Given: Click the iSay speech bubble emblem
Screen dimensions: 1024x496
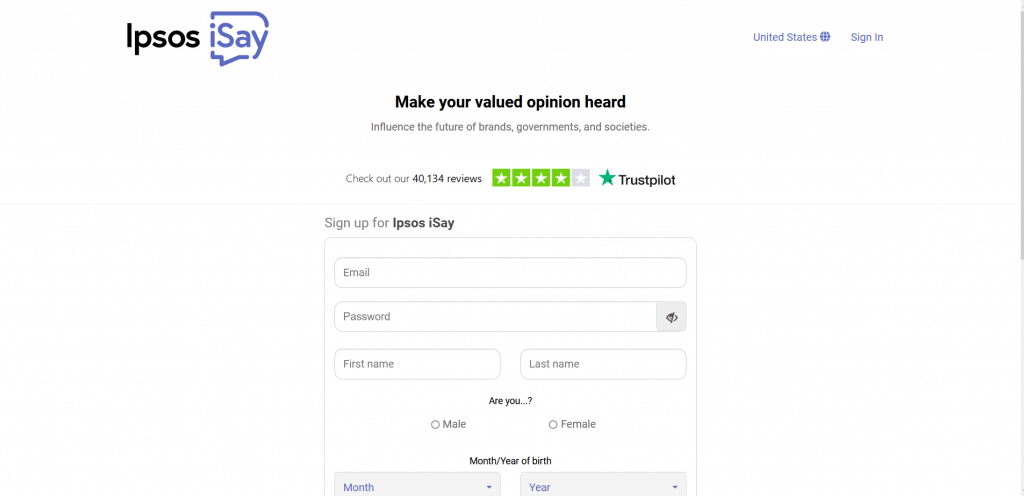Looking at the screenshot, I should pos(240,39).
